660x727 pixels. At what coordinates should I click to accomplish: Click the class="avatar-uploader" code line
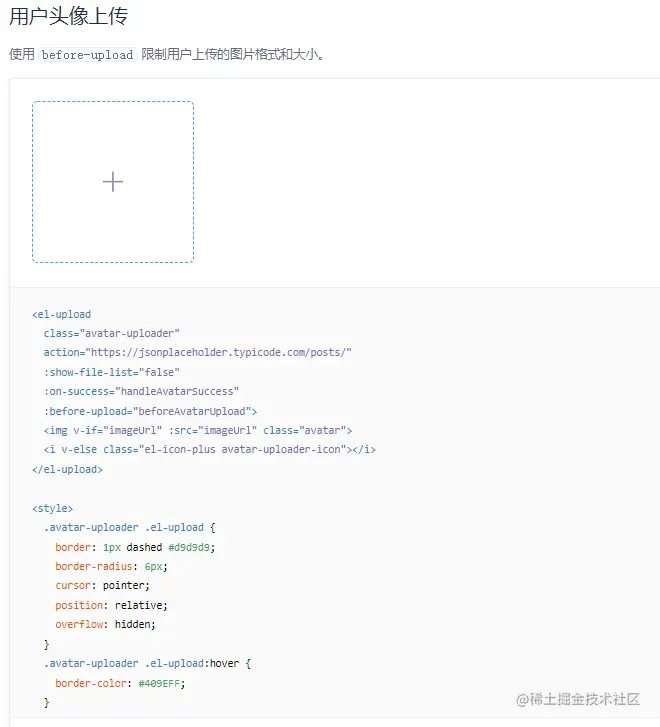click(111, 333)
